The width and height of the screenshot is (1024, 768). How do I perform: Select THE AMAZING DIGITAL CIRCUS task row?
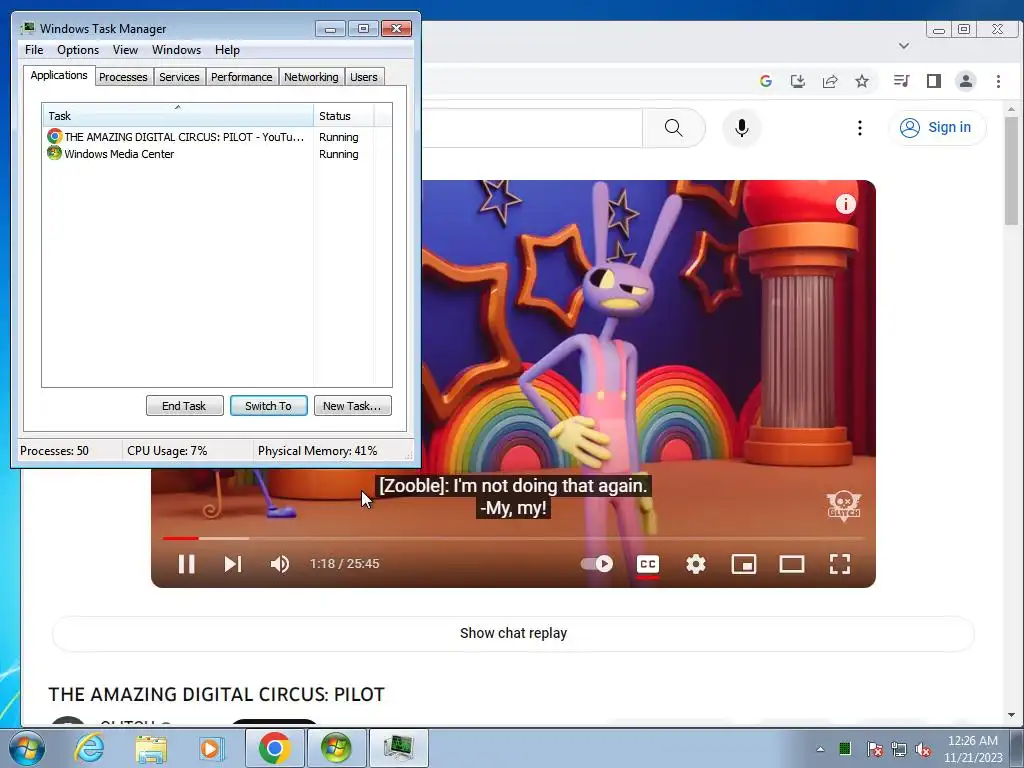[209, 136]
